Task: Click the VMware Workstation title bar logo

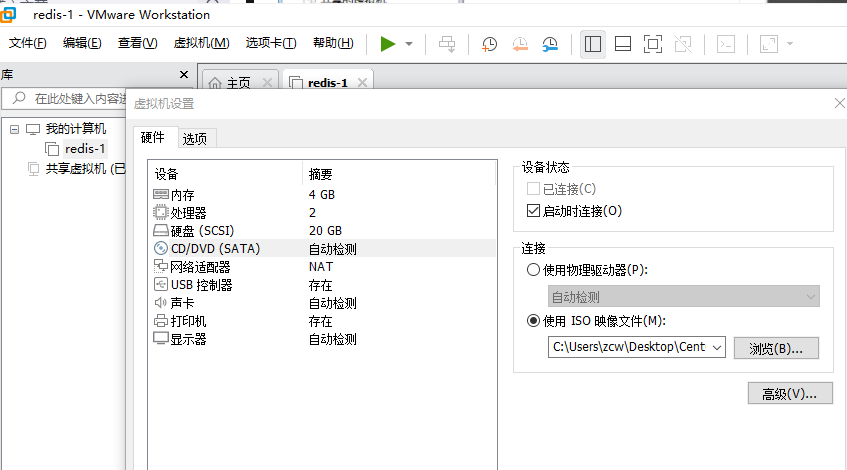Action: click(8, 15)
